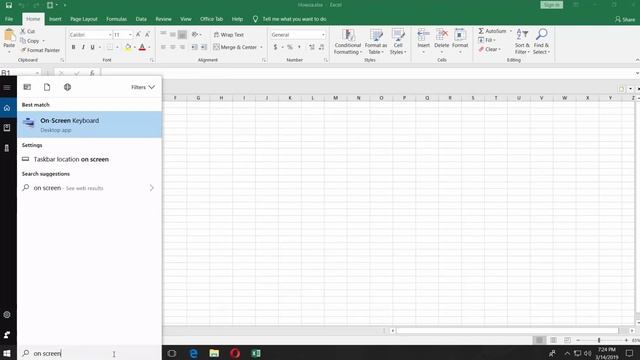This screenshot has width=640, height=360.
Task: Open Task View from the taskbar
Action: pyautogui.click(x=172, y=353)
